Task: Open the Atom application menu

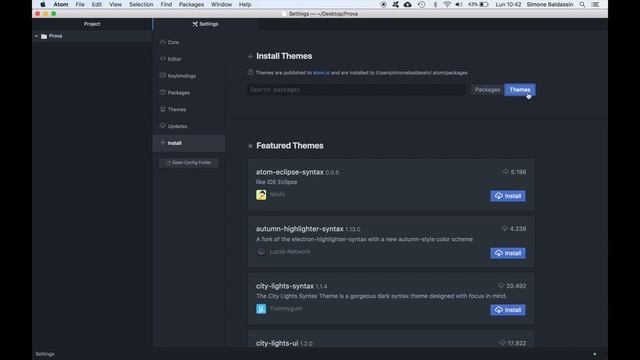Action: pyautogui.click(x=61, y=4)
